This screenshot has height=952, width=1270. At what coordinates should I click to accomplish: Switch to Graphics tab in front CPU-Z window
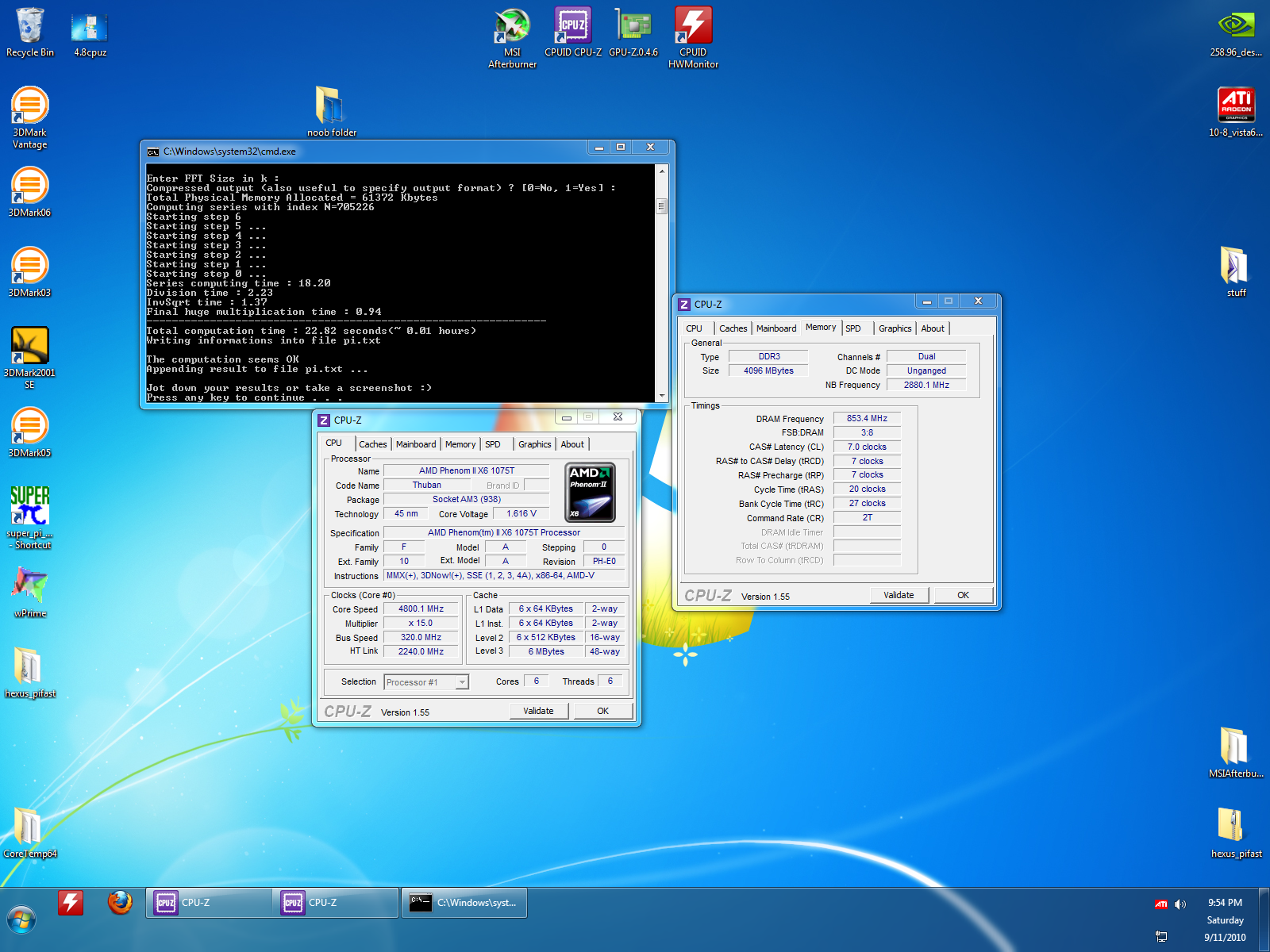[x=534, y=444]
